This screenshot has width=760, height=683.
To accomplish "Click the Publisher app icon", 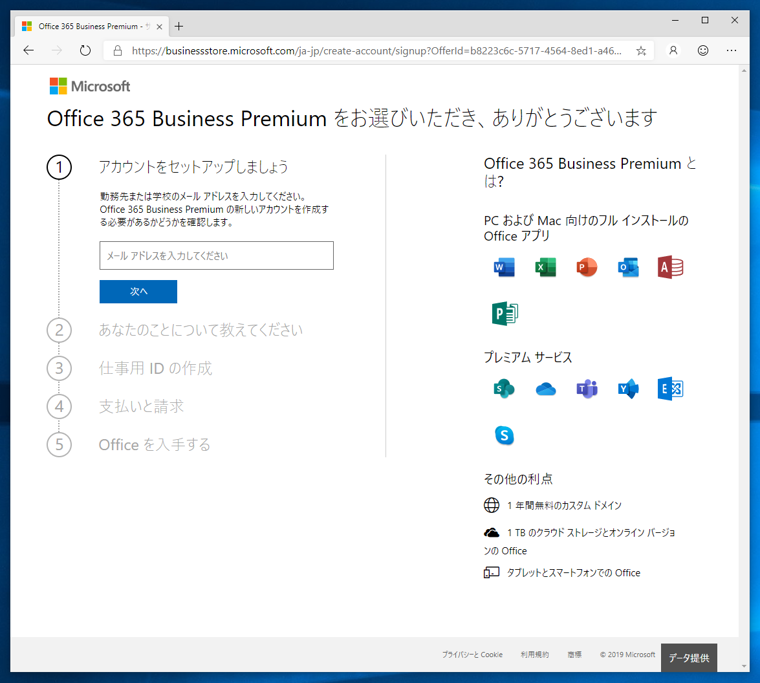I will (x=505, y=313).
